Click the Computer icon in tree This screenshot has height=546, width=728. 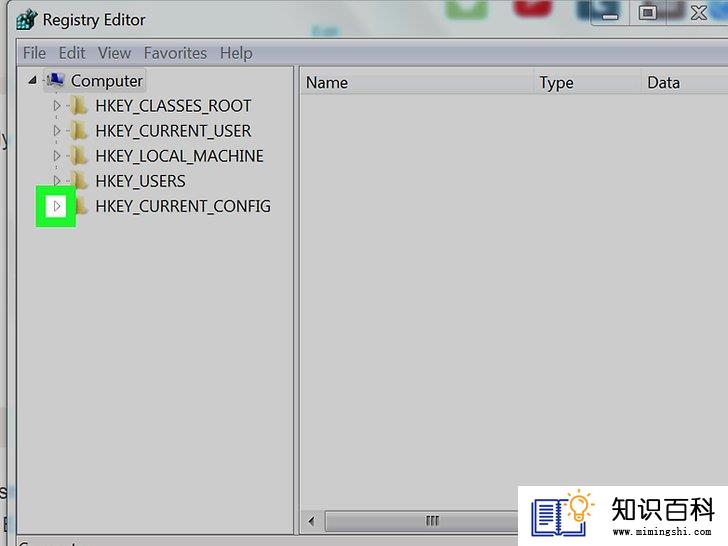(56, 80)
